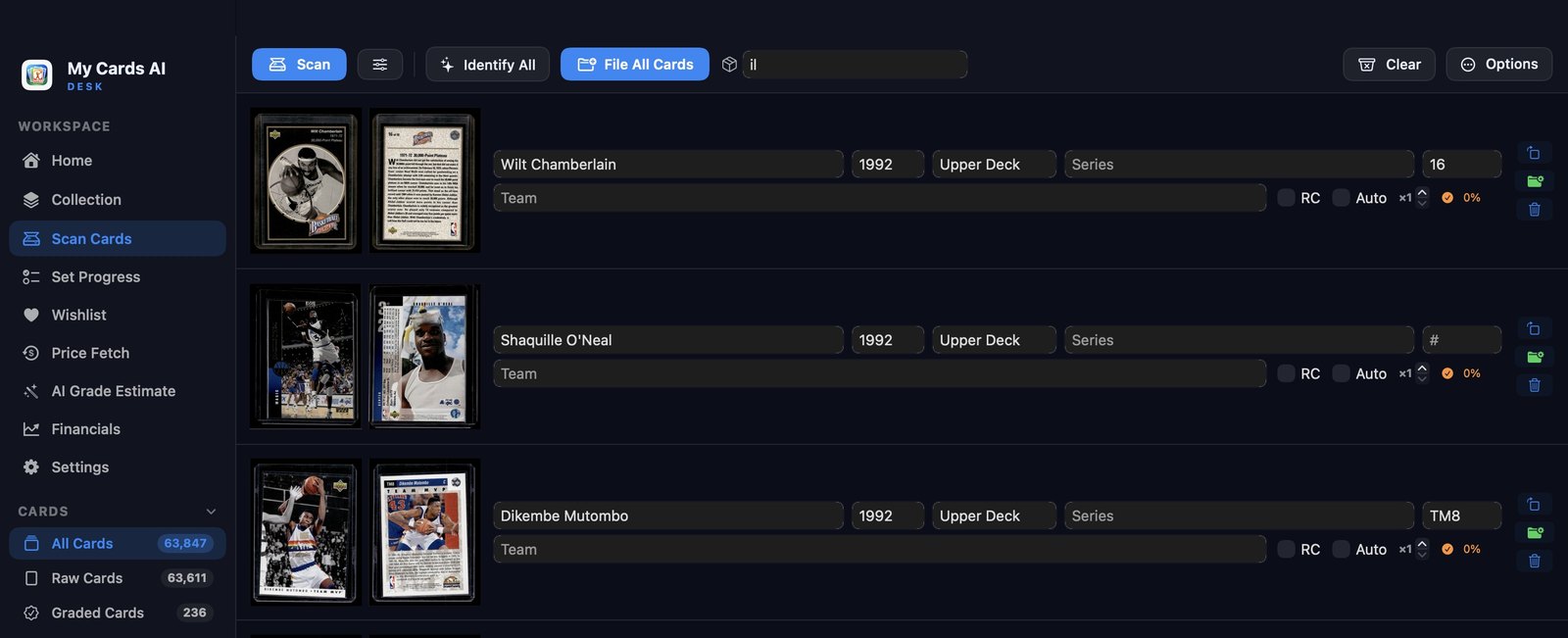1568x638 pixels.
Task: Edit card number field showing TM8
Action: [1462, 515]
